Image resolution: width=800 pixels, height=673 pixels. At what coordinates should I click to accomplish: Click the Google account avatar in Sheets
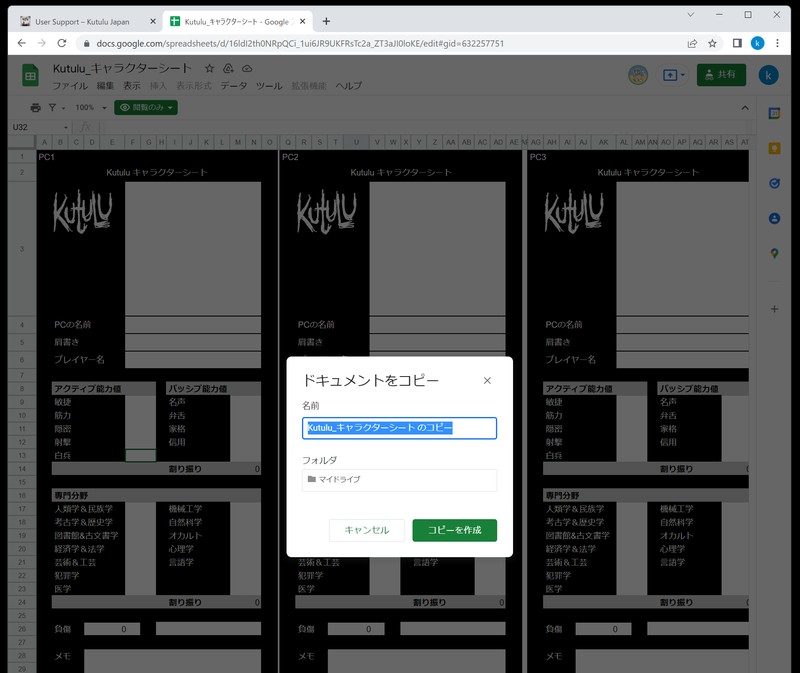[x=768, y=76]
